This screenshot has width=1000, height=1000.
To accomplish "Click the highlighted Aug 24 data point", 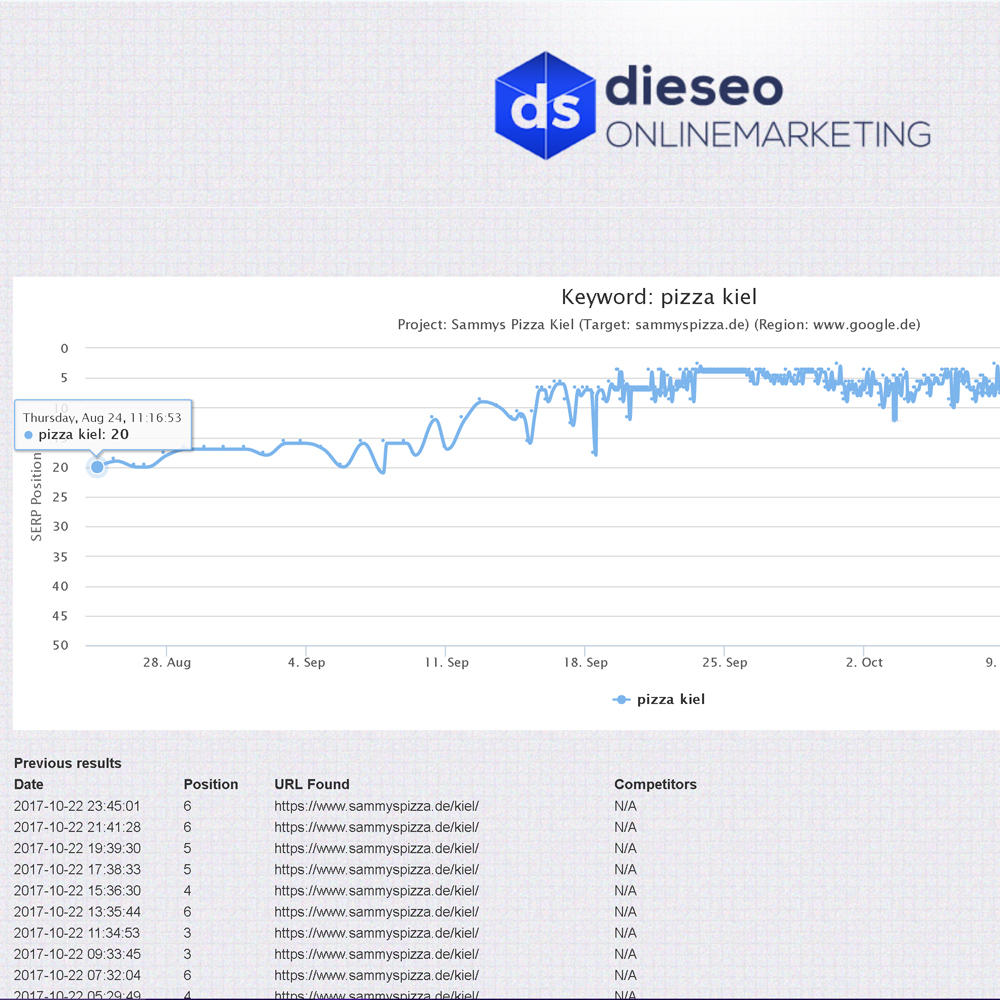I will tap(97, 467).
